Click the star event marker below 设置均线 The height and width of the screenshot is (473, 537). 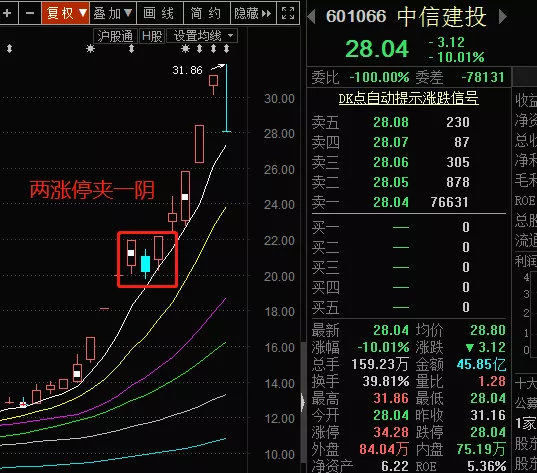(x=185, y=49)
